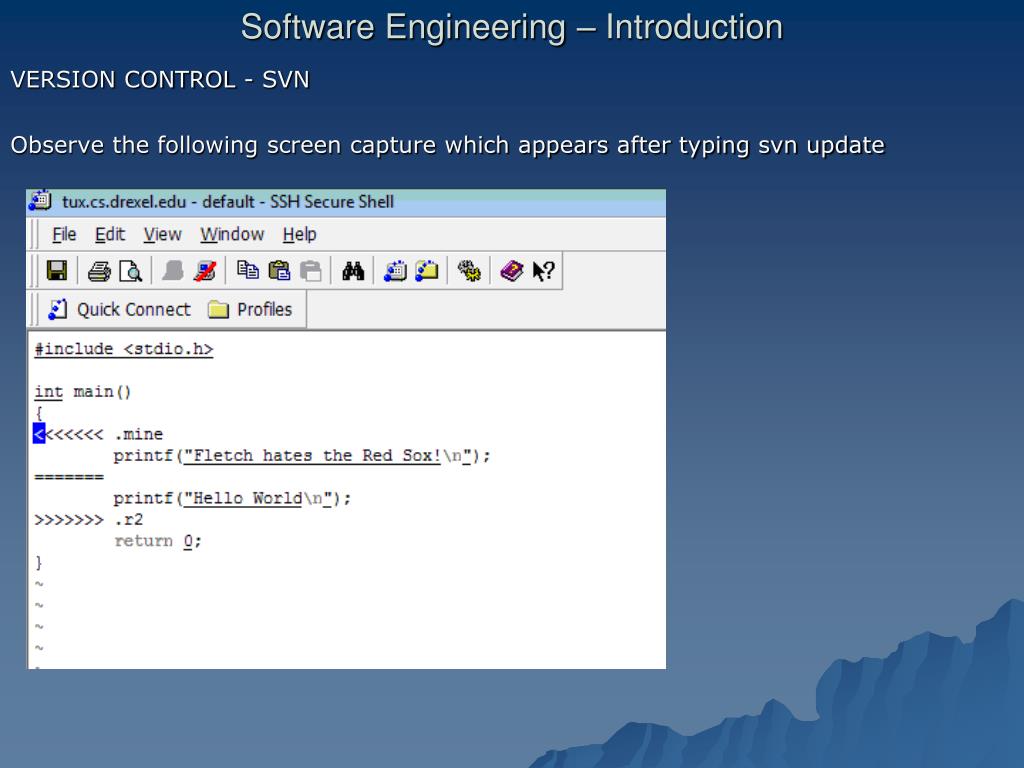
Task: Click the 'return 0;' line
Action: (x=158, y=541)
